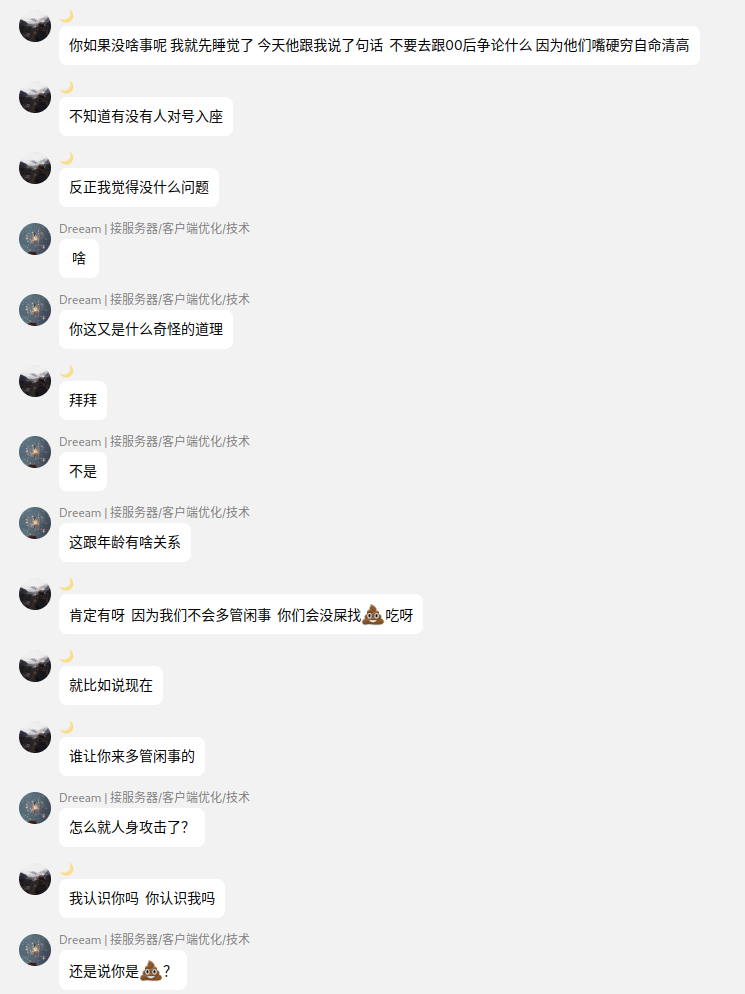Click the 不是 message bubble

83,471
